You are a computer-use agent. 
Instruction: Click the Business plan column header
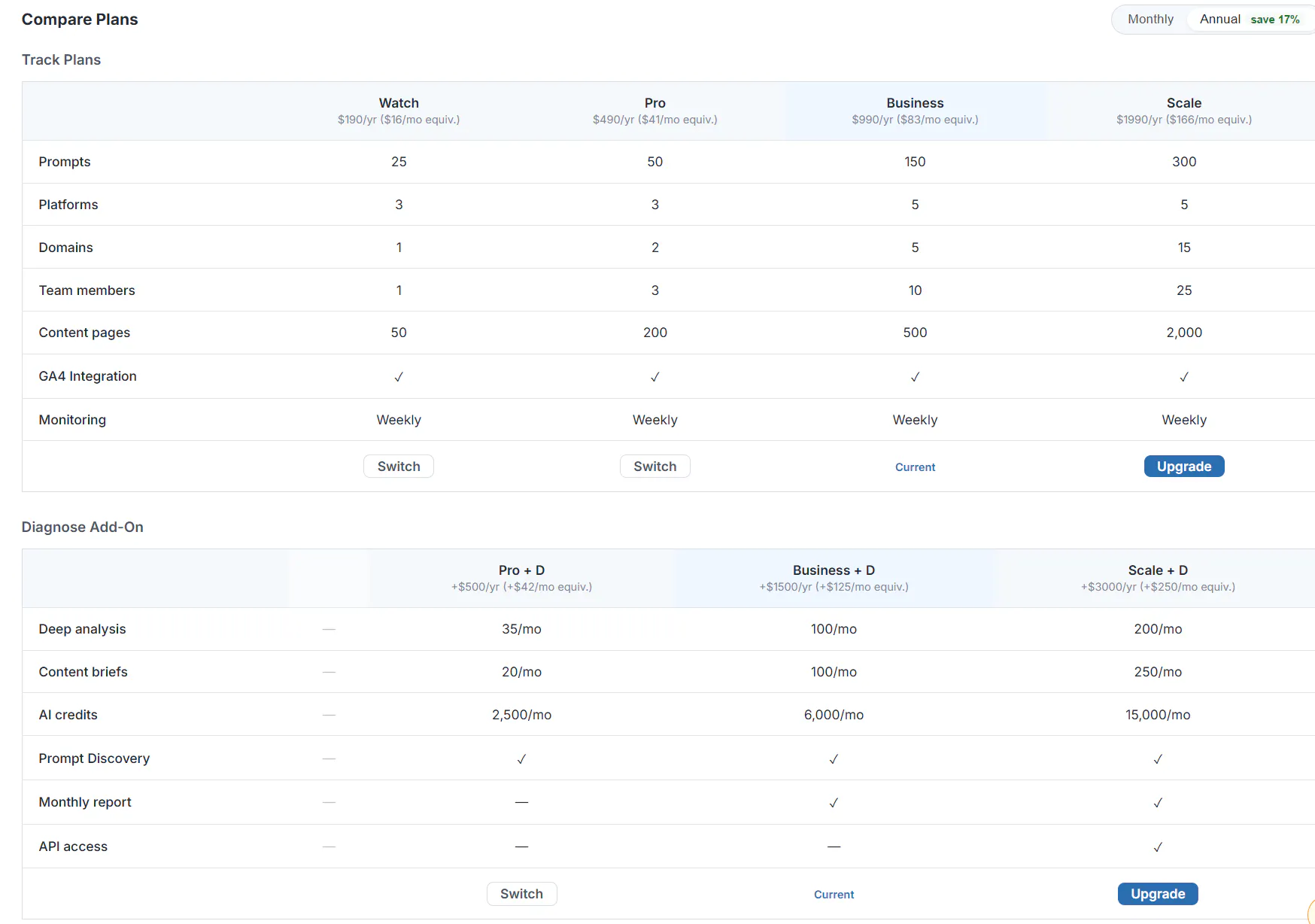pos(915,103)
